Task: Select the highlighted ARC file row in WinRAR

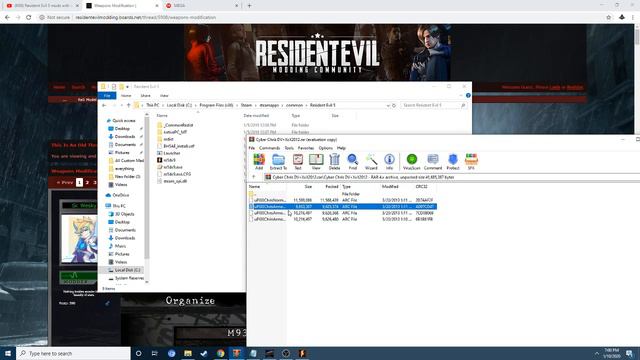Action: tap(342, 207)
